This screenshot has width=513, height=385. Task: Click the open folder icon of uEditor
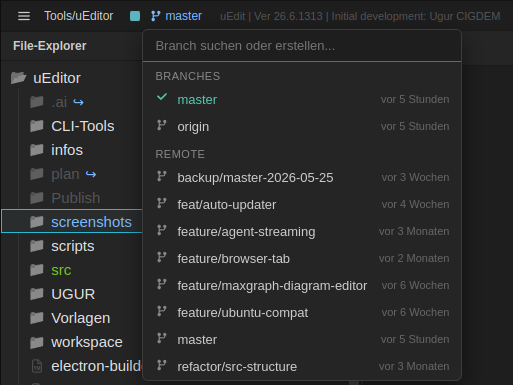18,78
